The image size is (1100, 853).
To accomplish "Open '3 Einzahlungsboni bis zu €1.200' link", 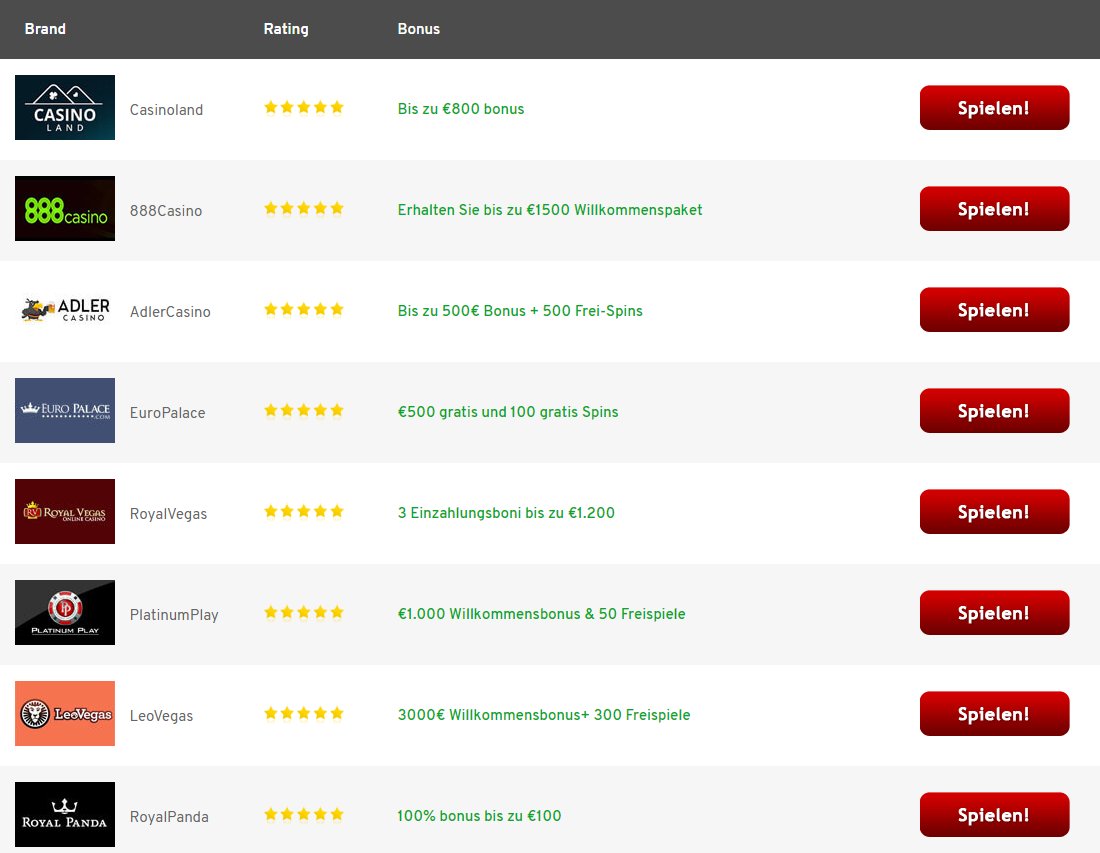I will click(x=506, y=513).
